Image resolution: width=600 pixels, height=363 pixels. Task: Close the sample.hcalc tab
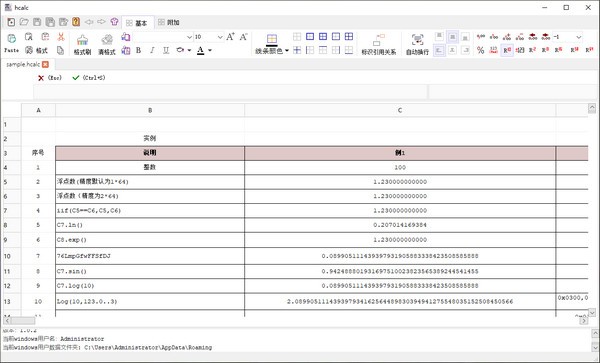(46, 64)
